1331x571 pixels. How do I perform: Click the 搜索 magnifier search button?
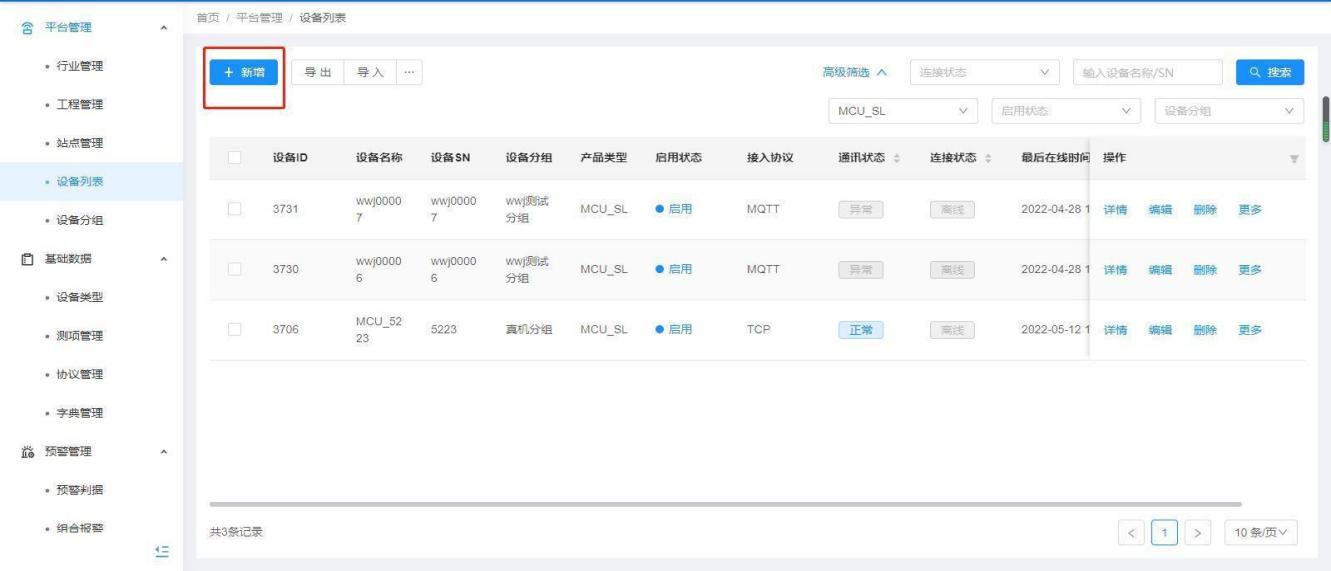coord(1270,72)
